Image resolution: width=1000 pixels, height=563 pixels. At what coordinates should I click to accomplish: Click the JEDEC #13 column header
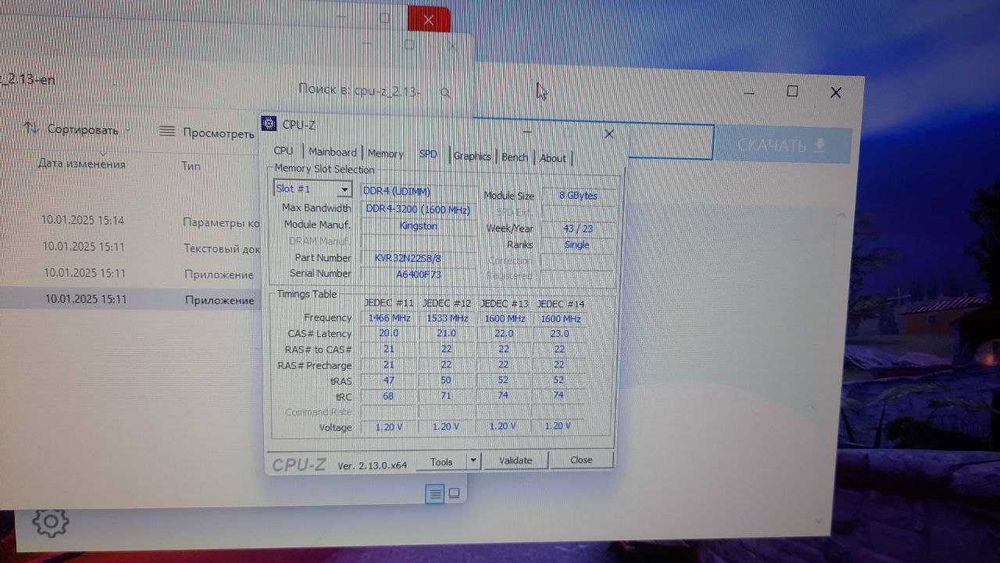[x=504, y=303]
